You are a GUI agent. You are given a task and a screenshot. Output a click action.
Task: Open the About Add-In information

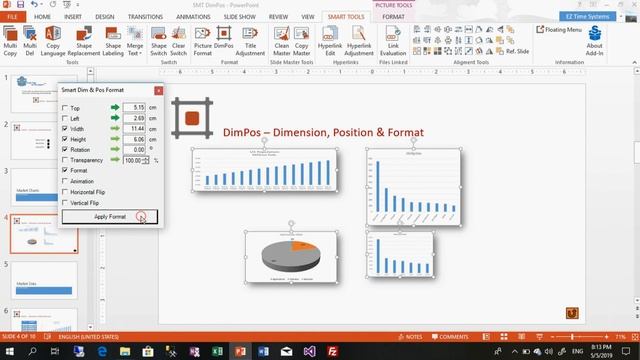tap(594, 41)
